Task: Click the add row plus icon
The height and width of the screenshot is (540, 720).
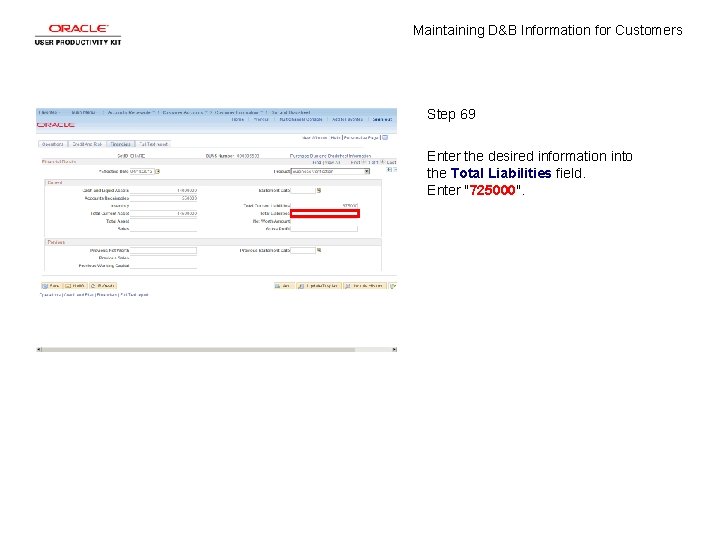Action: (389, 170)
